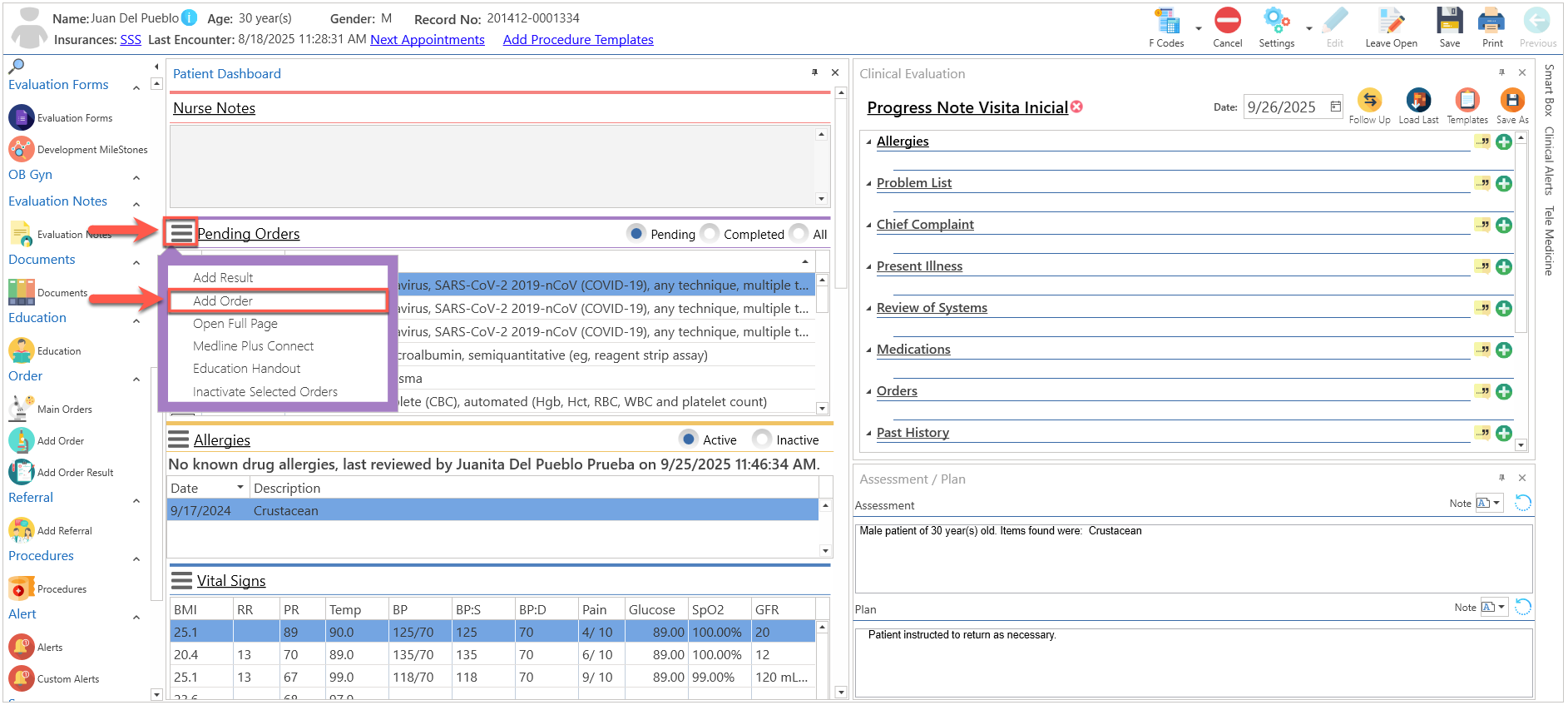1568x705 pixels.
Task: Collapse Review of Systems section triangle
Action: coord(868,309)
